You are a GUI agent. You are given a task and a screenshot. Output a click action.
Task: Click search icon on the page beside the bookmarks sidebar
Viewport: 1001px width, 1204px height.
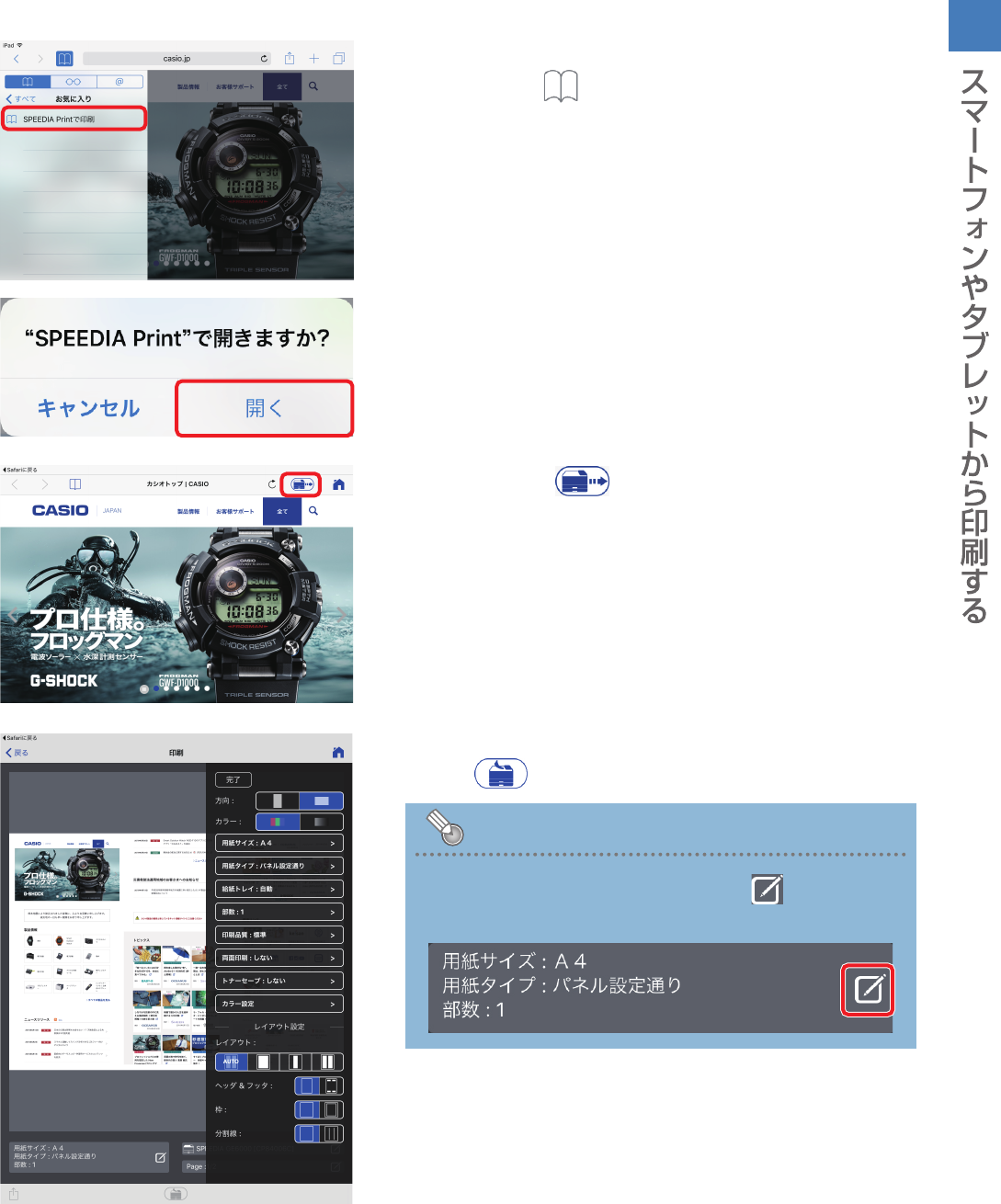point(313,86)
